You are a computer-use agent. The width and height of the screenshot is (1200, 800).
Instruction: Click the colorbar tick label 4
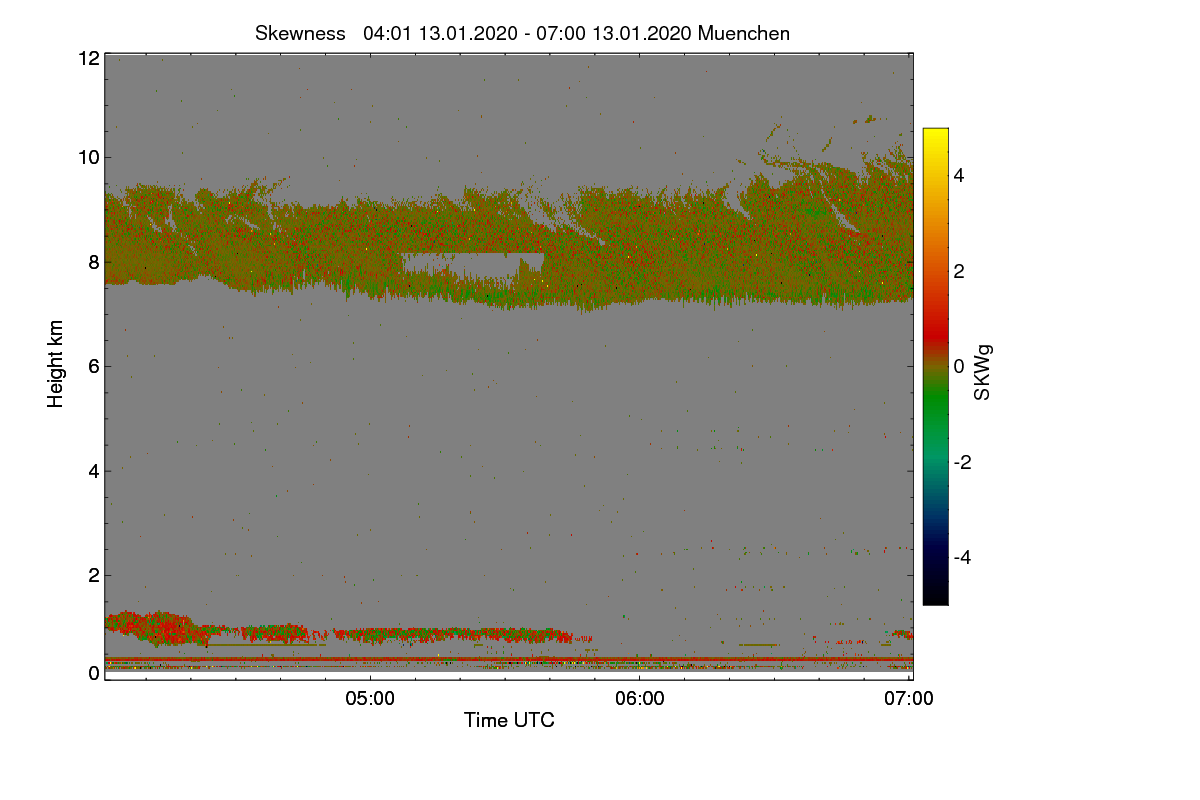(x=961, y=176)
